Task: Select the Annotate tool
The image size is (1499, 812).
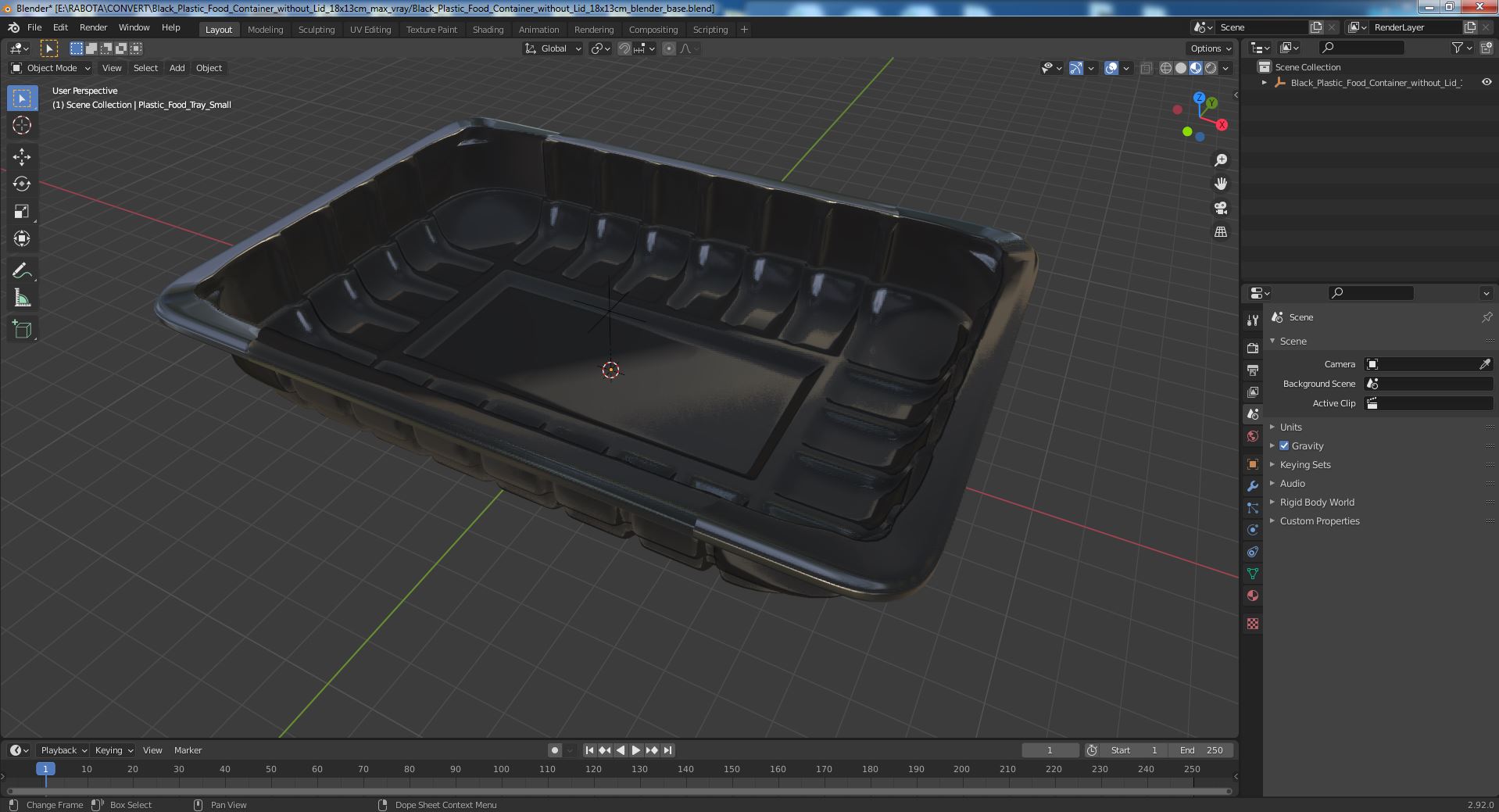Action: 22,271
